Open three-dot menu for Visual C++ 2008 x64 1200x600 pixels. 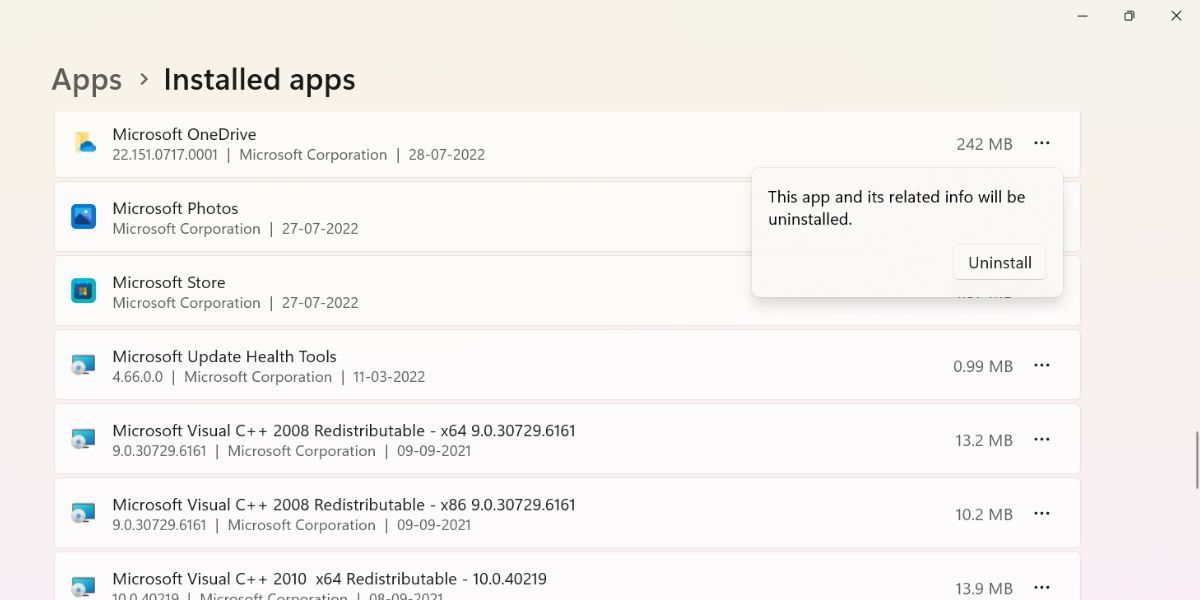1042,439
